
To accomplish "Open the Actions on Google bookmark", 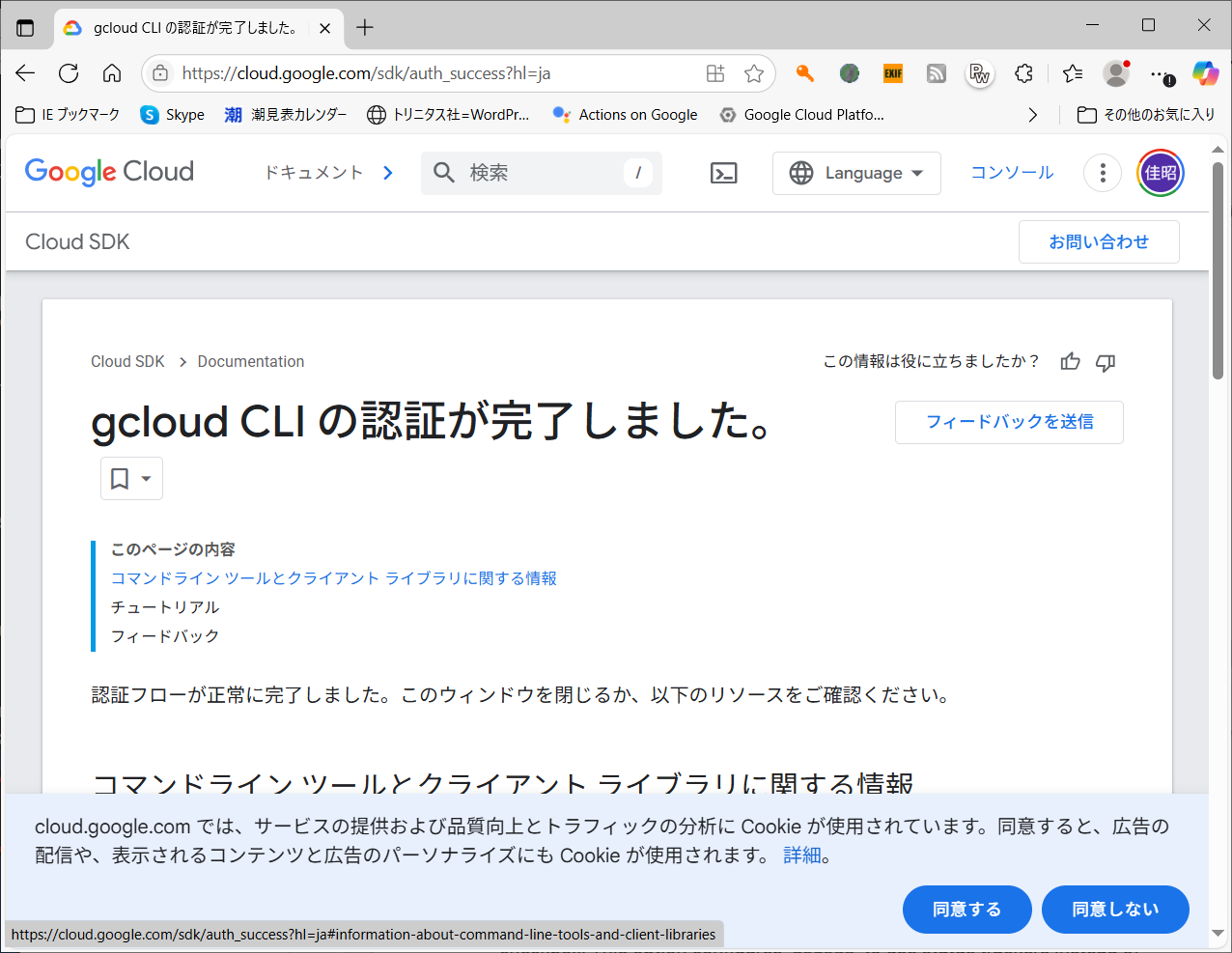I will tap(625, 115).
